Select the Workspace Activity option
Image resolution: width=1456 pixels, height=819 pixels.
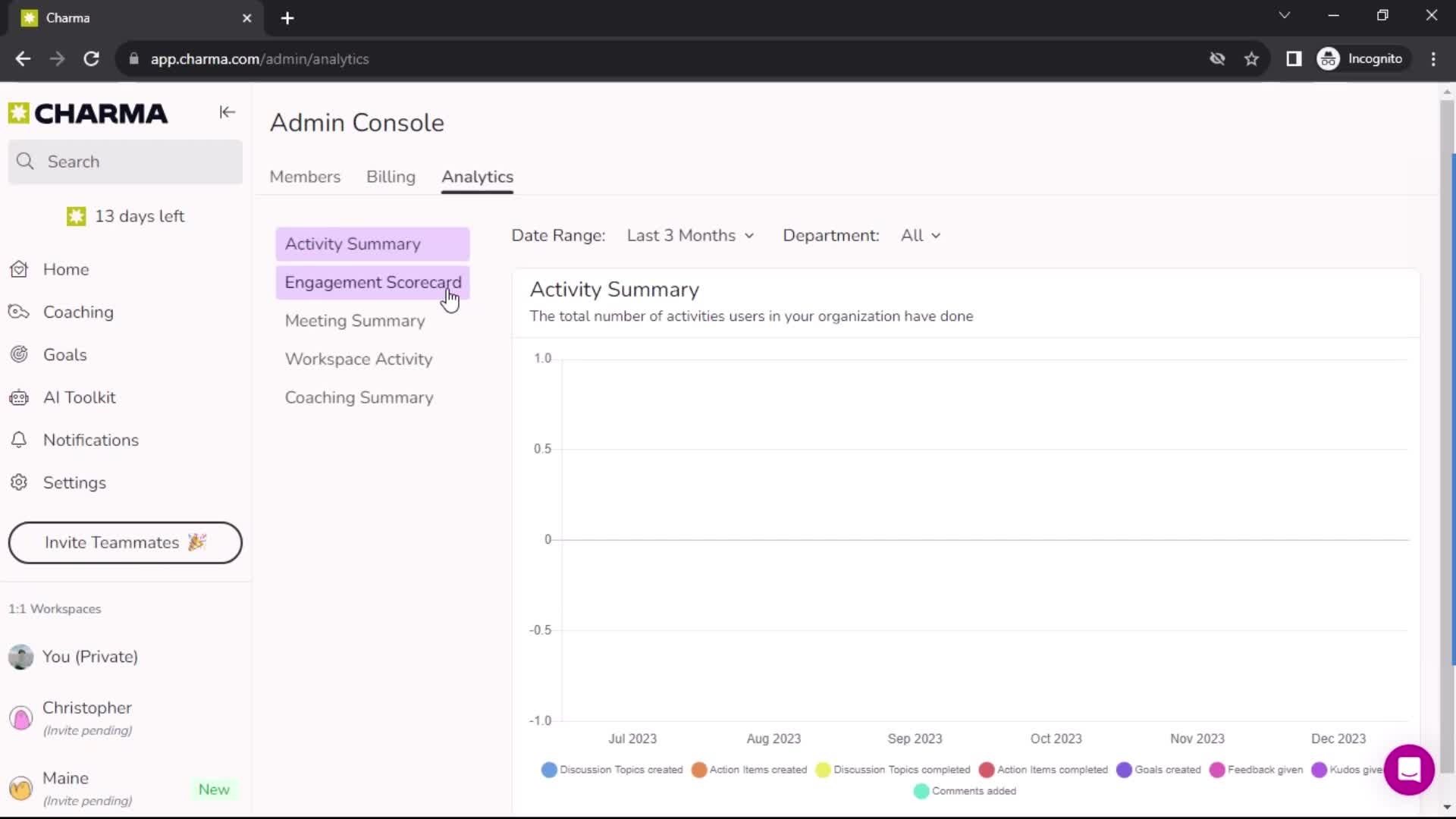coord(359,358)
